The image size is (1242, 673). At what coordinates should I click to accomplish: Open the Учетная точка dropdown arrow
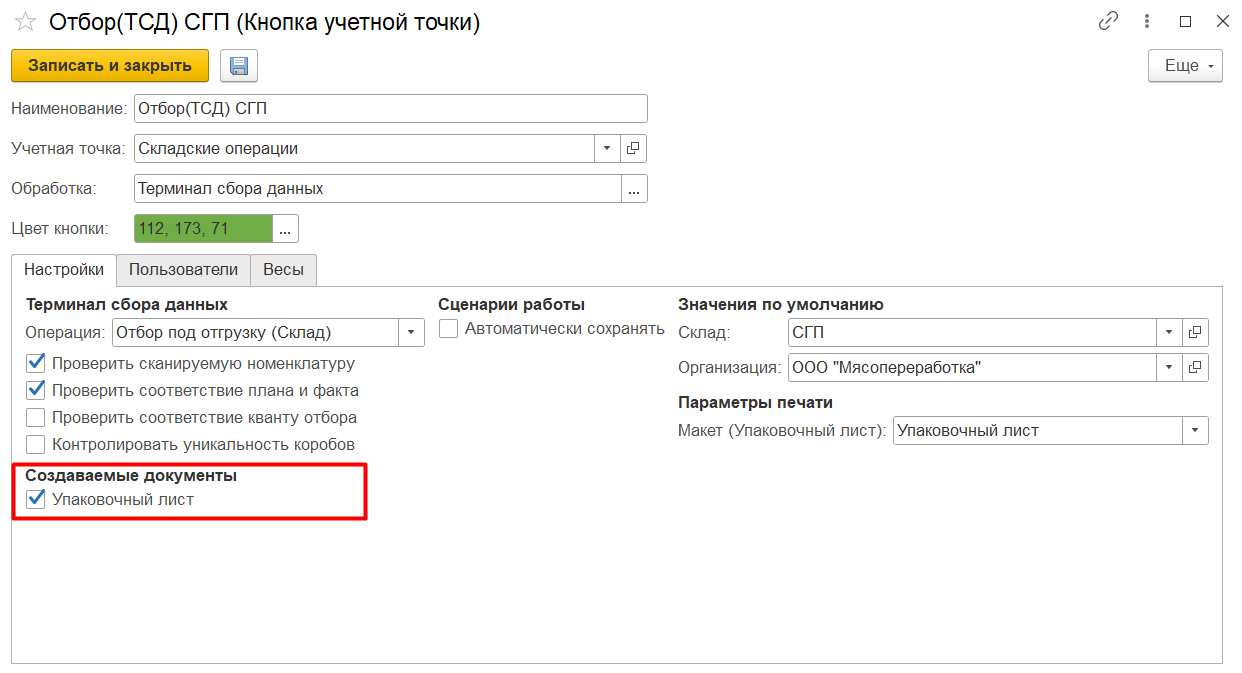[x=607, y=149]
